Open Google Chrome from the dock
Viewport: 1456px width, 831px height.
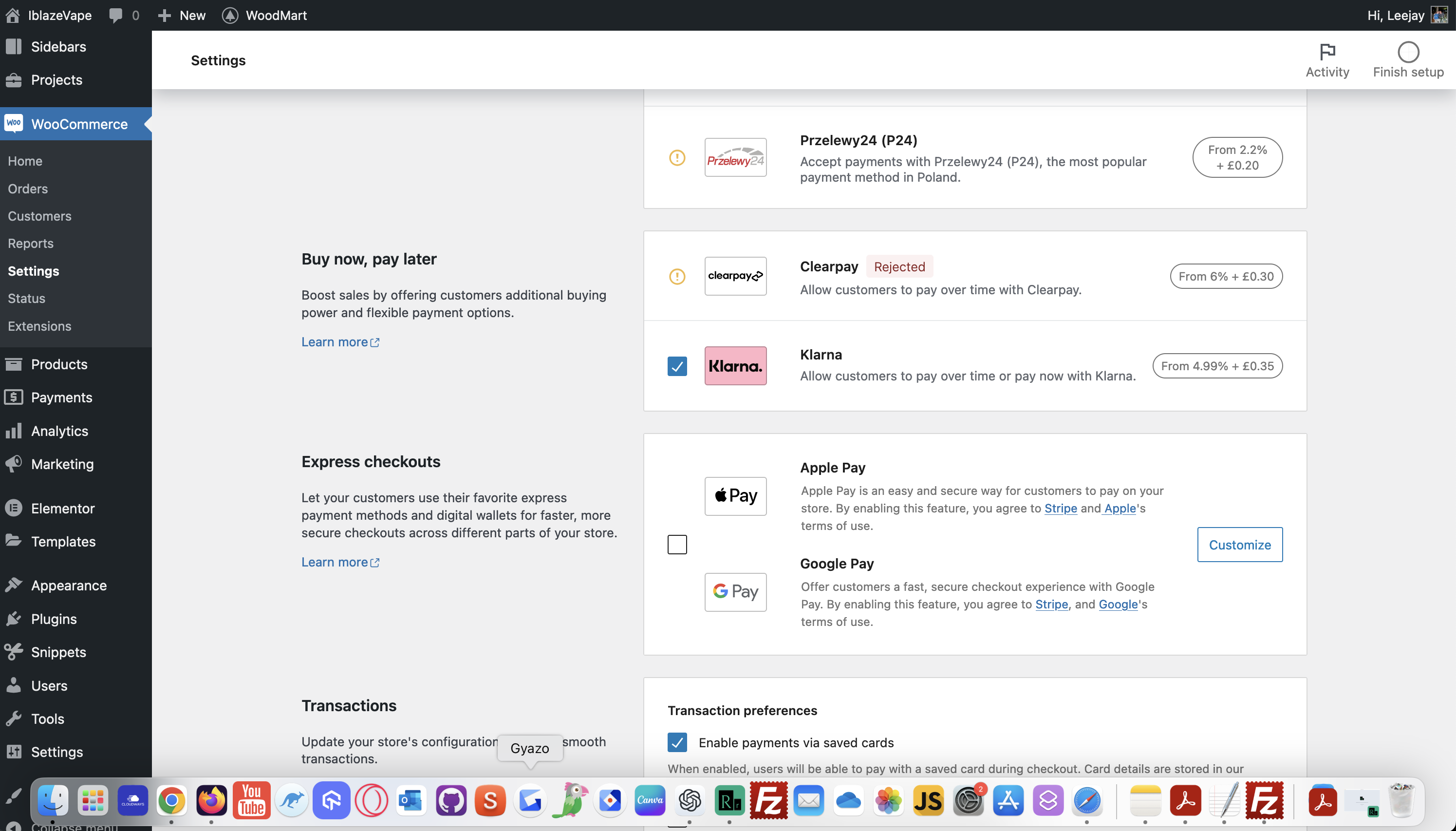pyautogui.click(x=171, y=800)
